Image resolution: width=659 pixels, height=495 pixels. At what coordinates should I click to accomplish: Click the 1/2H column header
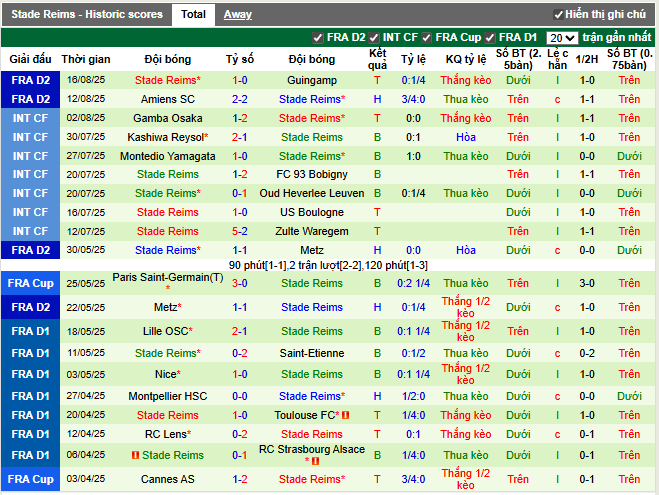(587, 59)
